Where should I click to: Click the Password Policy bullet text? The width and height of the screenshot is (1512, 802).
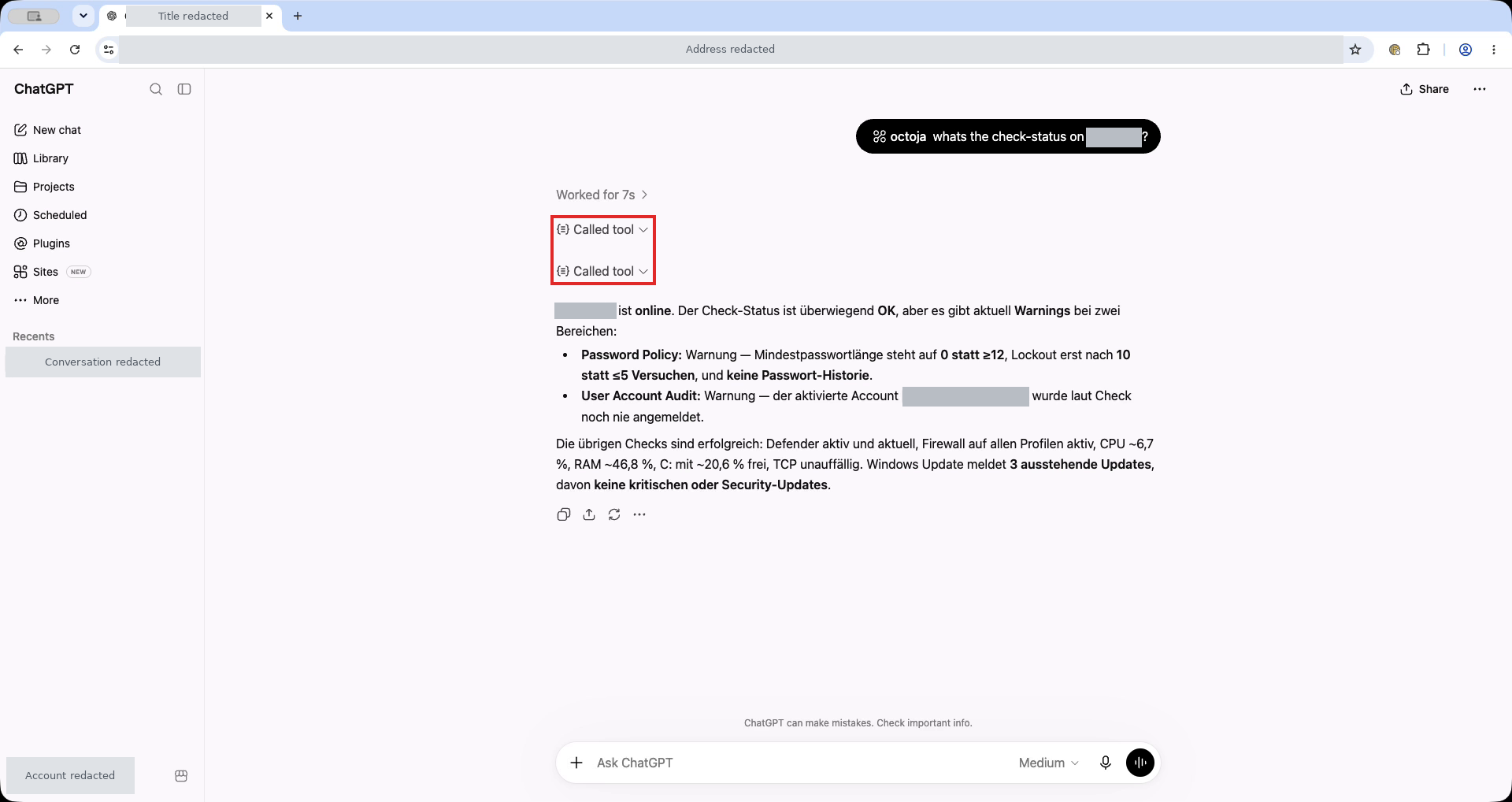point(856,365)
